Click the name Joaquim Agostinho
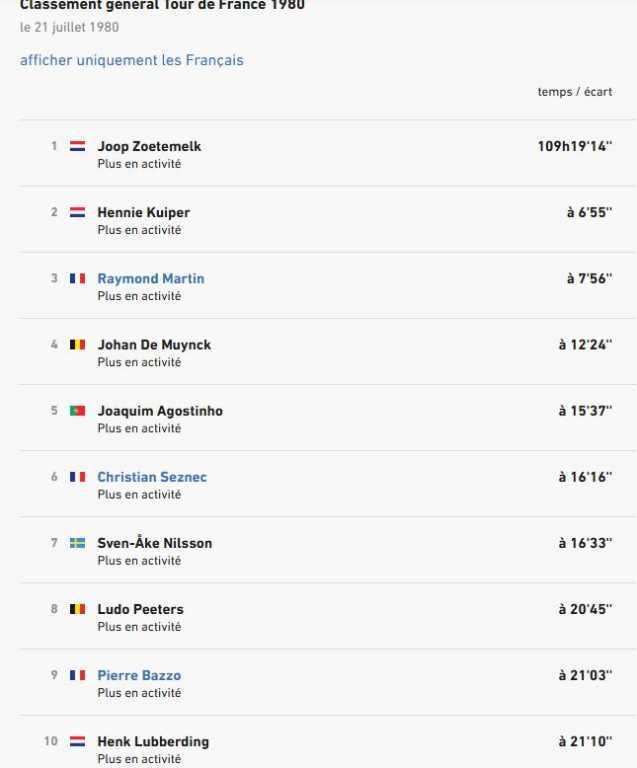The height and width of the screenshot is (768, 637). coord(160,411)
